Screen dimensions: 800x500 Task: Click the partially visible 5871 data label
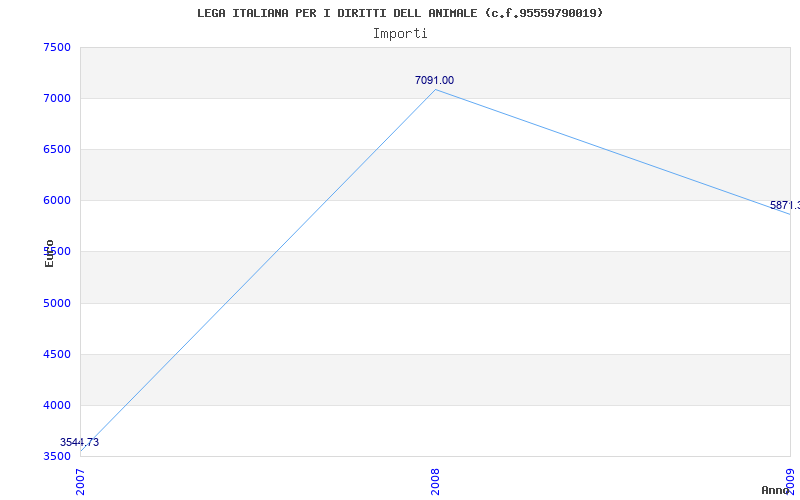(785, 205)
